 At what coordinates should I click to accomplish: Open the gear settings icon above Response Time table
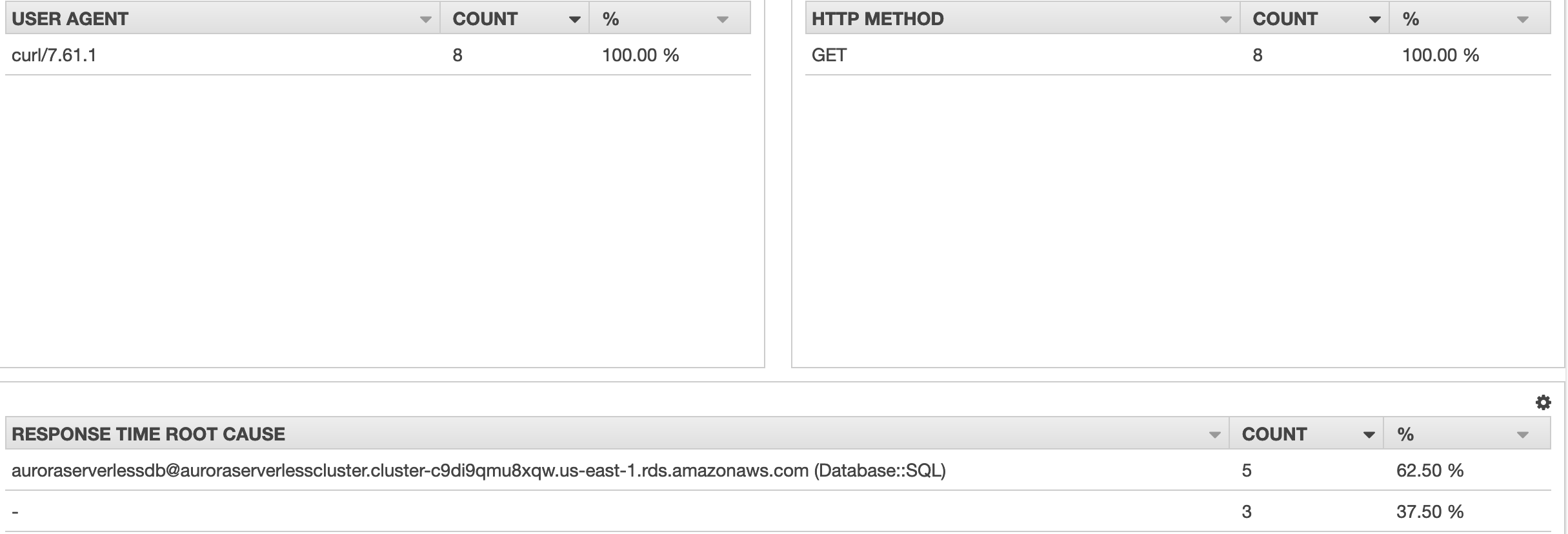click(1543, 402)
